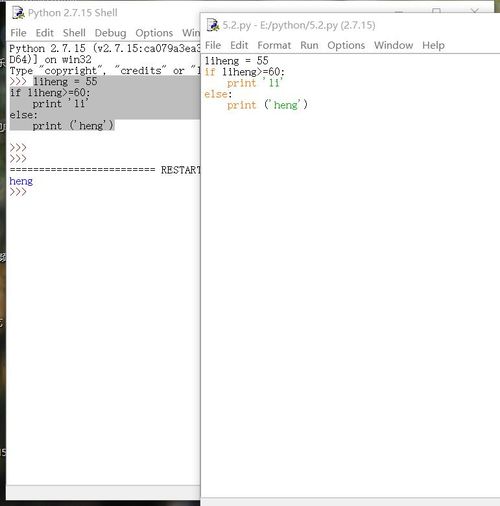This screenshot has height=506, width=500.
Task: Open the Debug menu in Shell window
Action: 110,33
